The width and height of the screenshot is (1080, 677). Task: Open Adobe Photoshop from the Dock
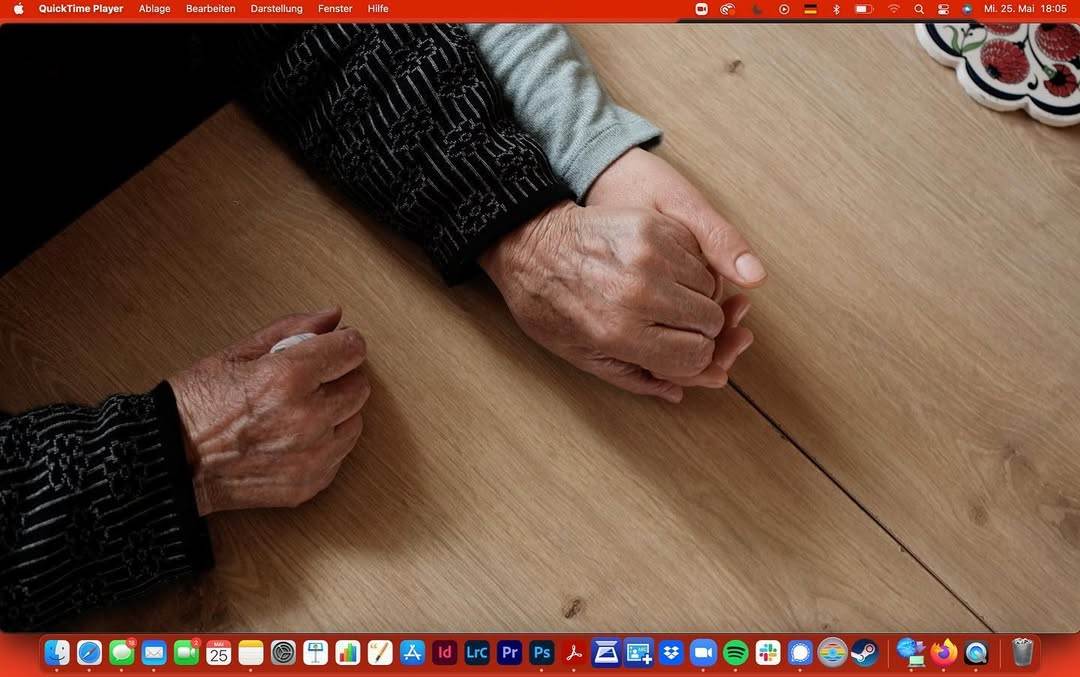(x=542, y=653)
